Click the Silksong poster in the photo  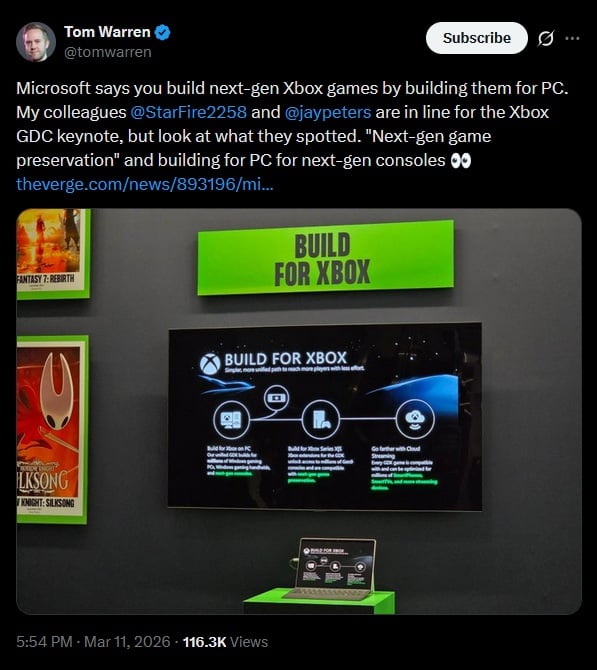coord(52,429)
